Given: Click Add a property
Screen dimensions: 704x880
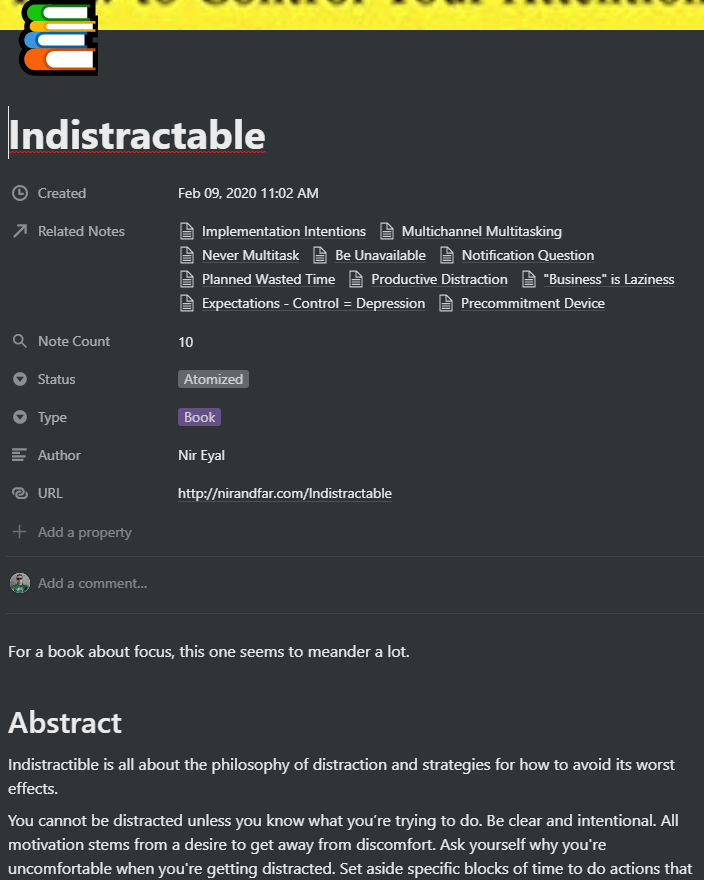Looking at the screenshot, I should click(x=84, y=532).
